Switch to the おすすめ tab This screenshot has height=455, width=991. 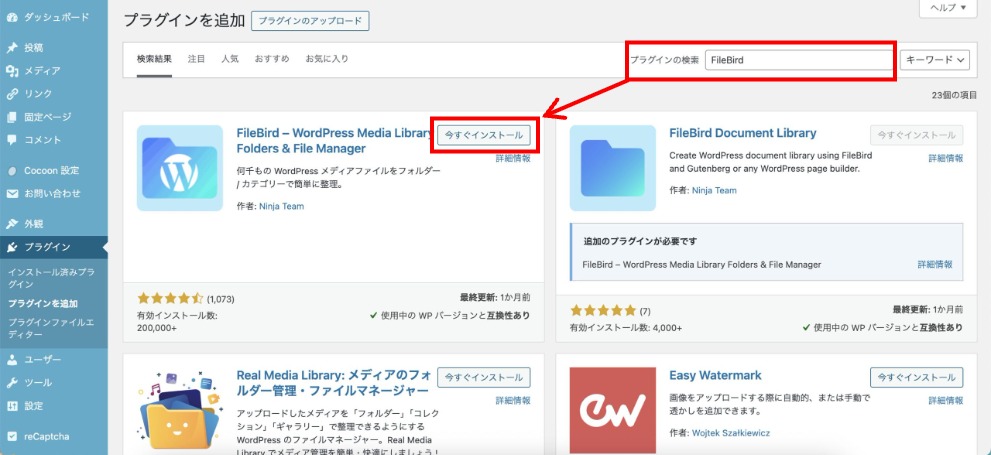click(272, 59)
